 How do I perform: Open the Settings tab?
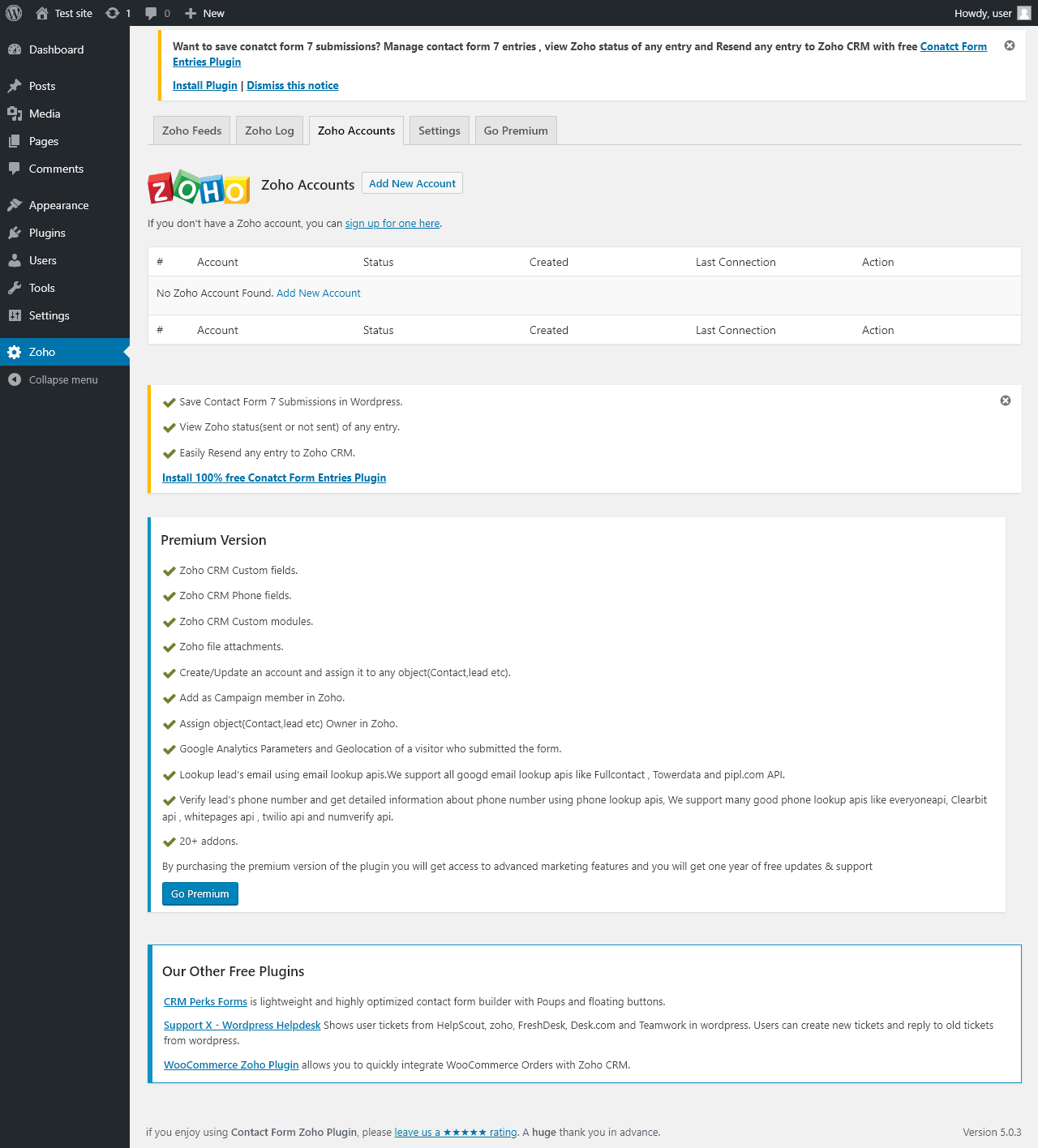pos(440,131)
